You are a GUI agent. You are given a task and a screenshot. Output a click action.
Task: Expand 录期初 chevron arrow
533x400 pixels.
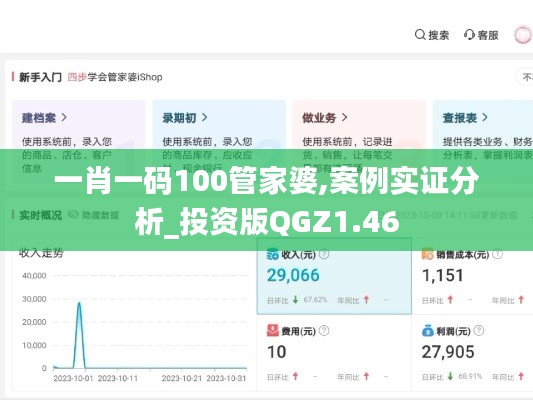pos(204,118)
